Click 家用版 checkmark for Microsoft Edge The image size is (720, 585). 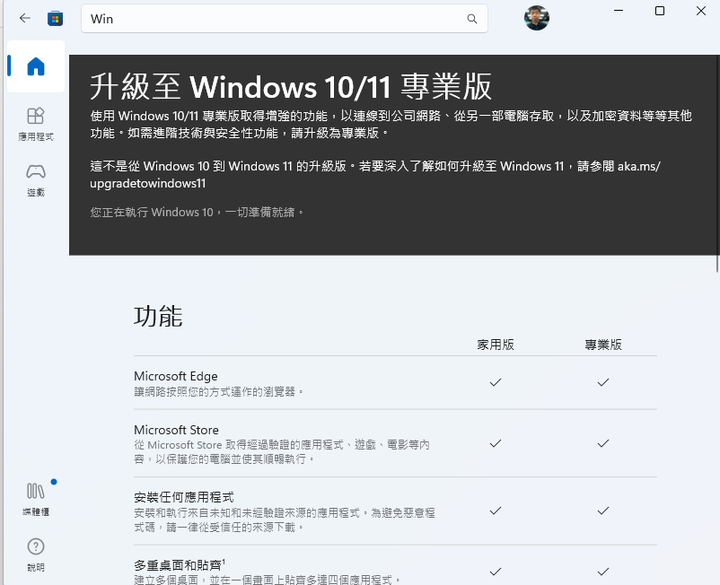click(x=495, y=382)
